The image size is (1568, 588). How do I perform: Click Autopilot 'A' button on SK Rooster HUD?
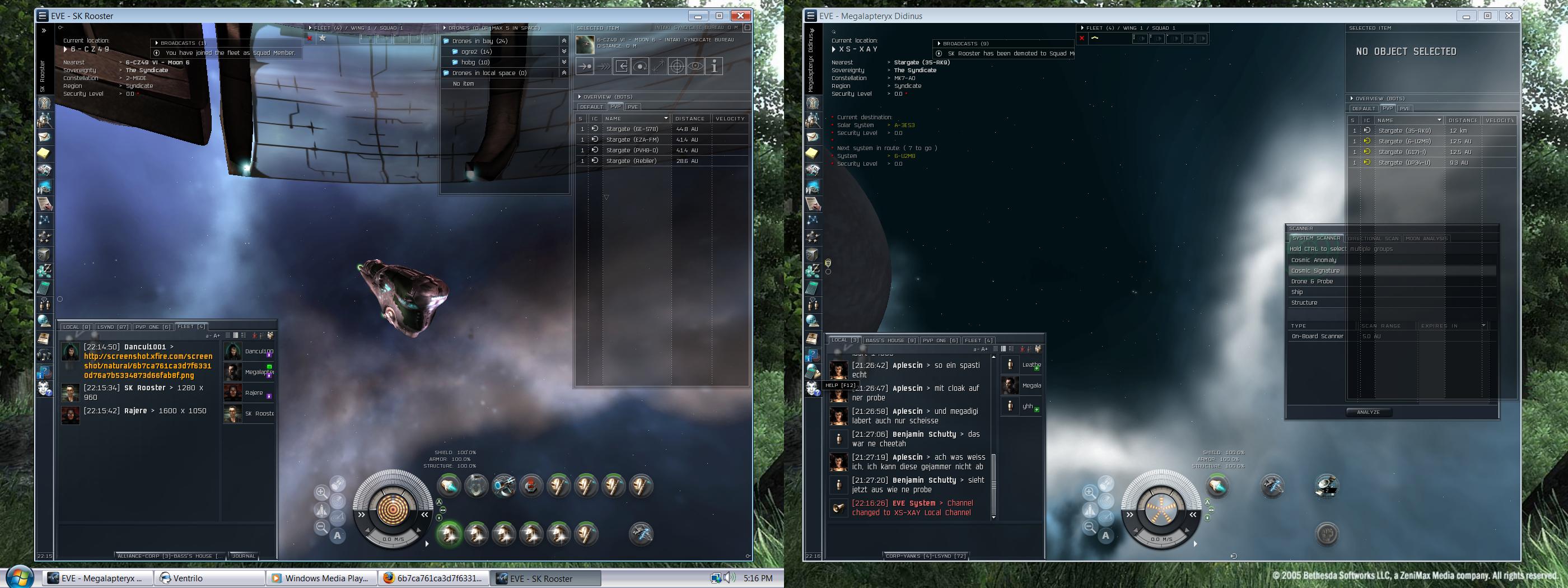pyautogui.click(x=338, y=536)
